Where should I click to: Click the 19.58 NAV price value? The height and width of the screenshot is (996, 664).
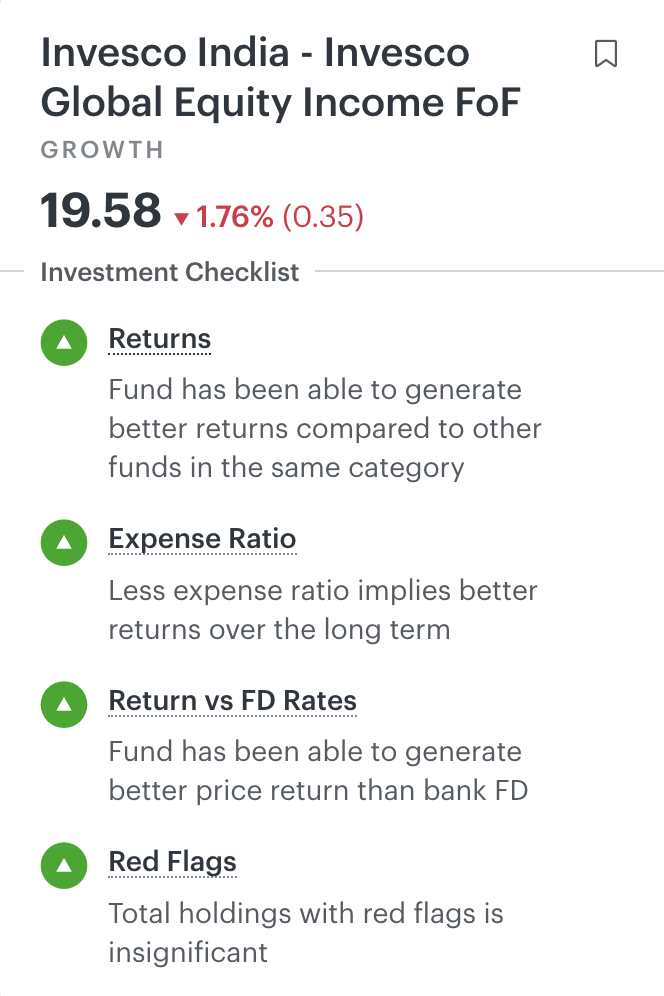100,212
